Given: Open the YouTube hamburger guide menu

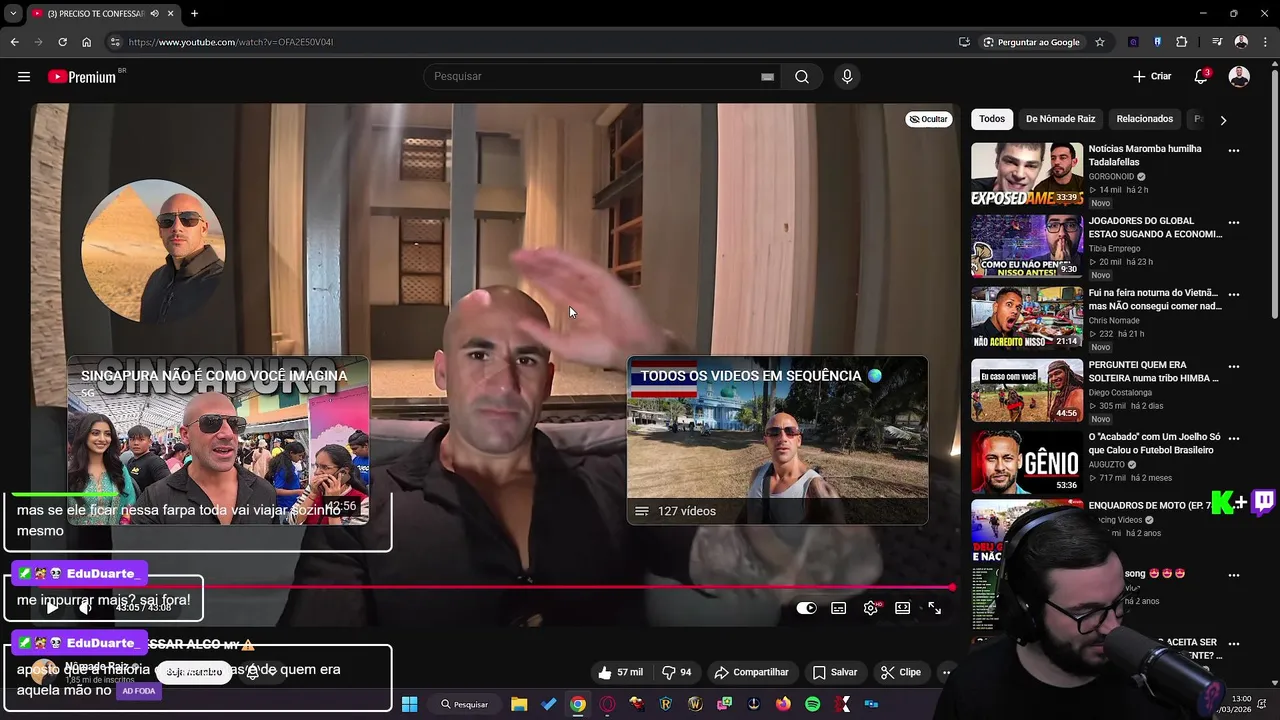Looking at the screenshot, I should [x=24, y=77].
